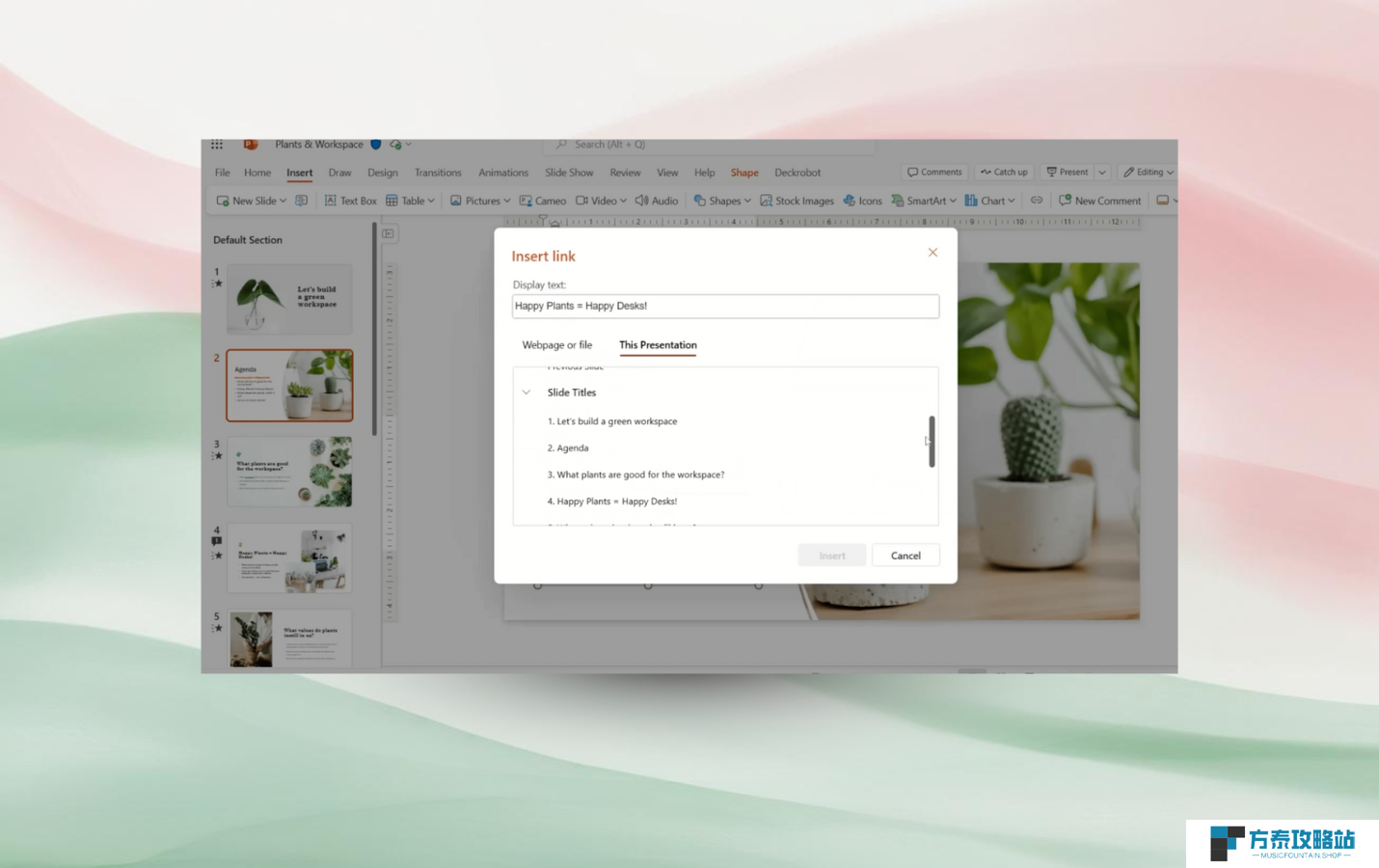This screenshot has width=1379, height=868.
Task: Open the Shapes dropdown arrow
Action: [747, 201]
